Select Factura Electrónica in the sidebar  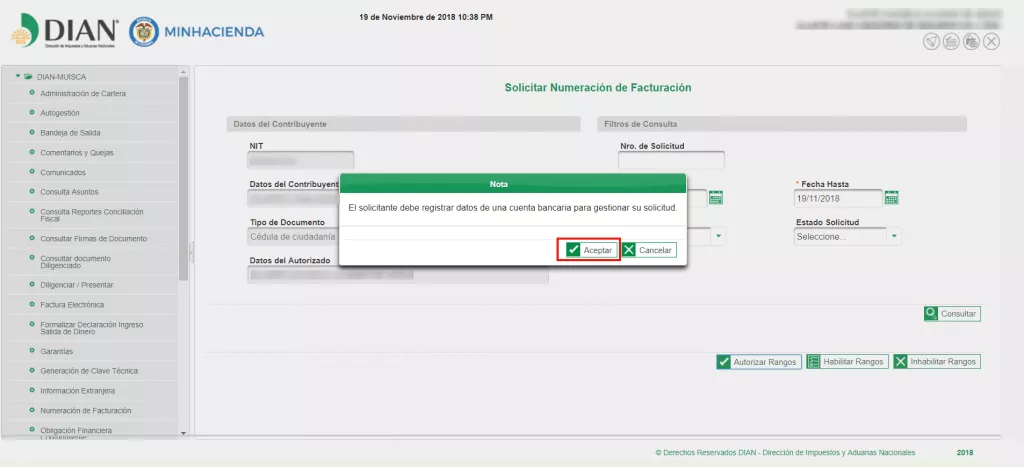pos(71,305)
